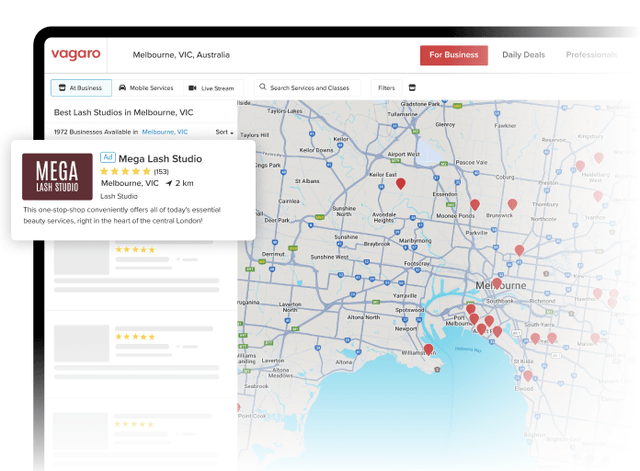
Task: Open the Sort dropdown
Action: point(224,132)
